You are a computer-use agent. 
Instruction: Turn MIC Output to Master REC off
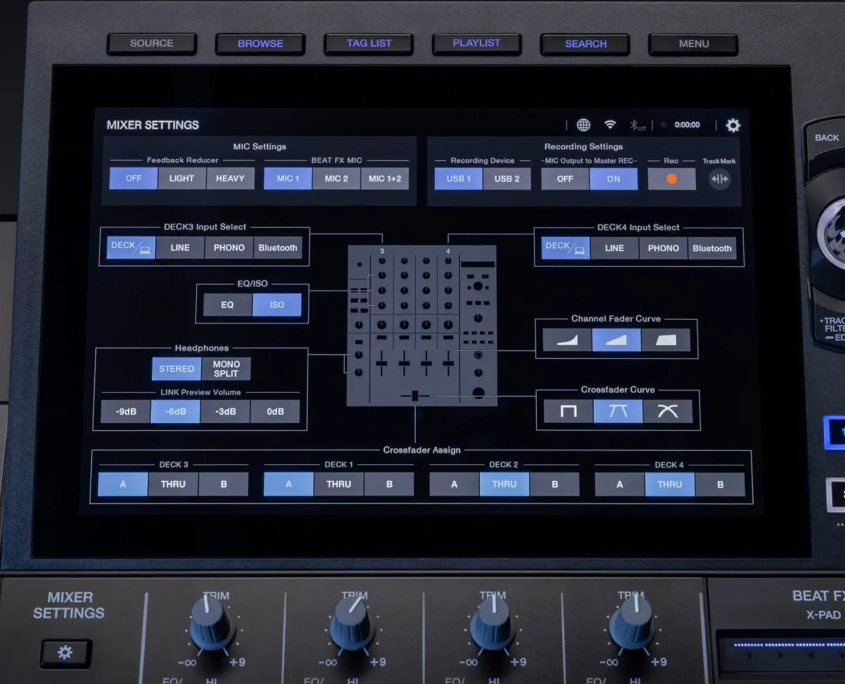point(565,179)
